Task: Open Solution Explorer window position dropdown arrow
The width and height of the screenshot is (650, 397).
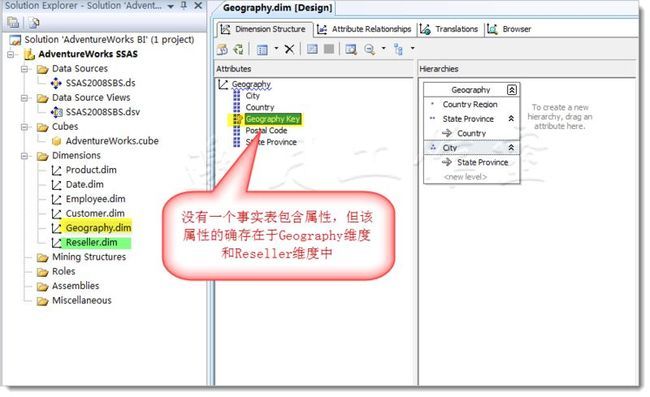Action: pyautogui.click(x=170, y=6)
